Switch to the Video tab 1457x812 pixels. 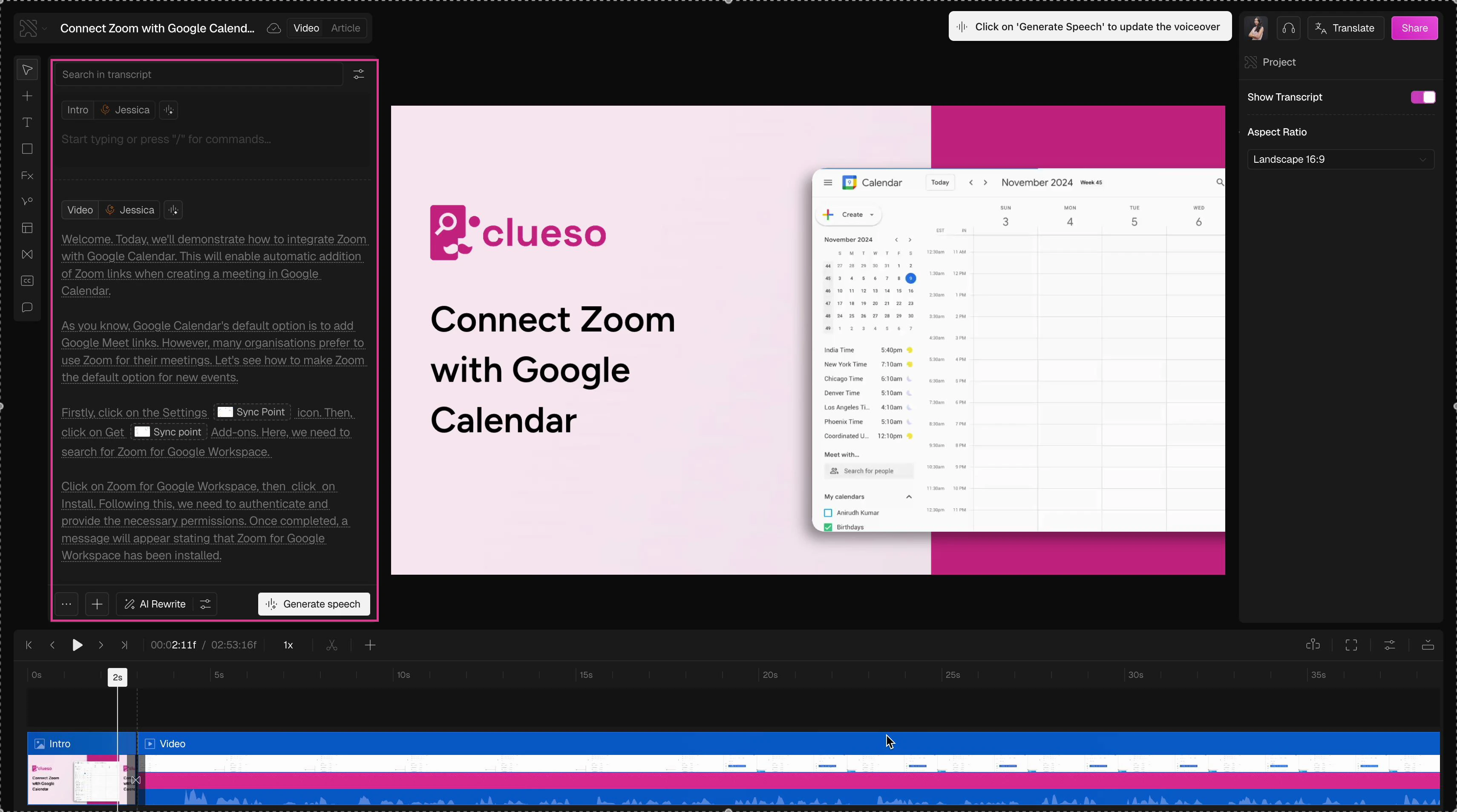(x=306, y=28)
